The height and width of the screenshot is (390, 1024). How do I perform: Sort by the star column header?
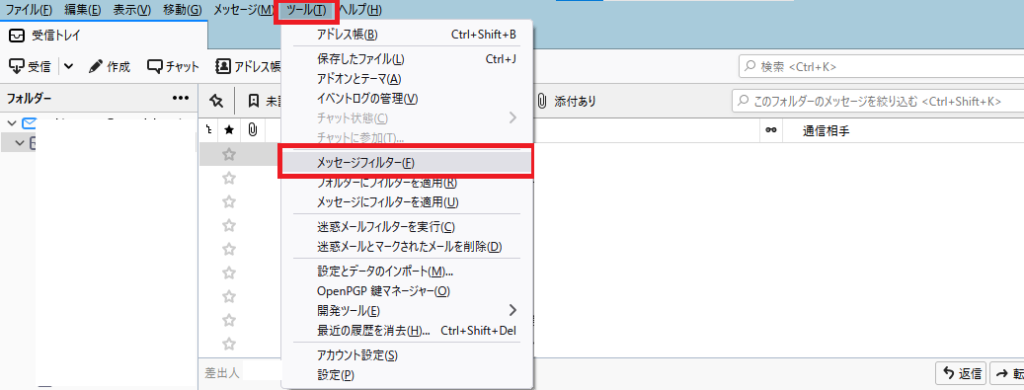click(229, 130)
